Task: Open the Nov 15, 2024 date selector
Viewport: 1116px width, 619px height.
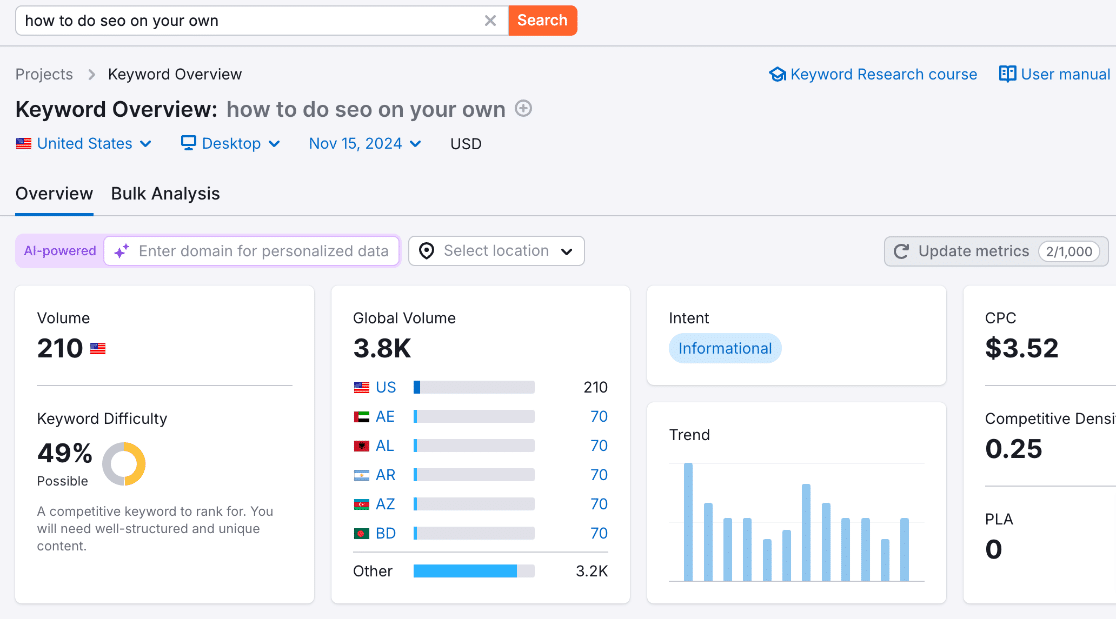Action: coord(364,143)
